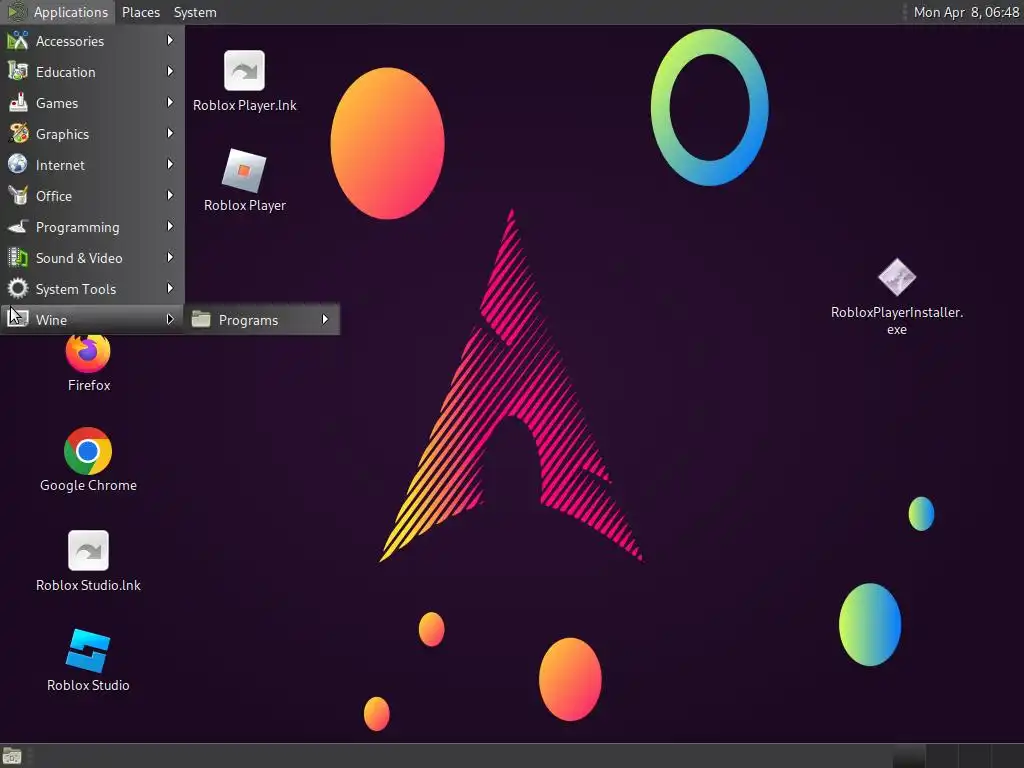Click the show desktop icon in bottom panel
Screen dimensions: 1024x768
tap(12, 756)
